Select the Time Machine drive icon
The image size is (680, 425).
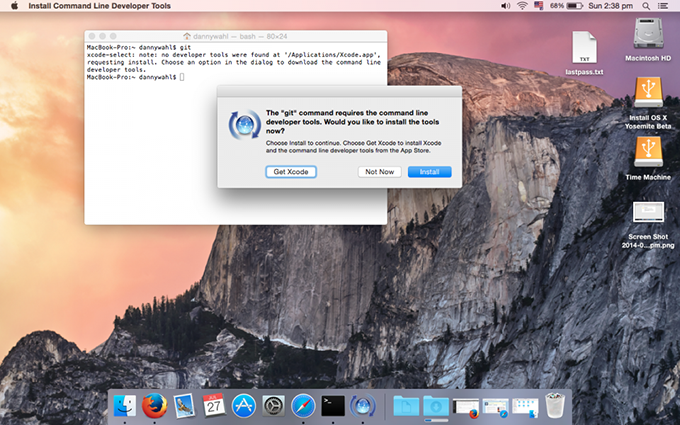(x=648, y=158)
